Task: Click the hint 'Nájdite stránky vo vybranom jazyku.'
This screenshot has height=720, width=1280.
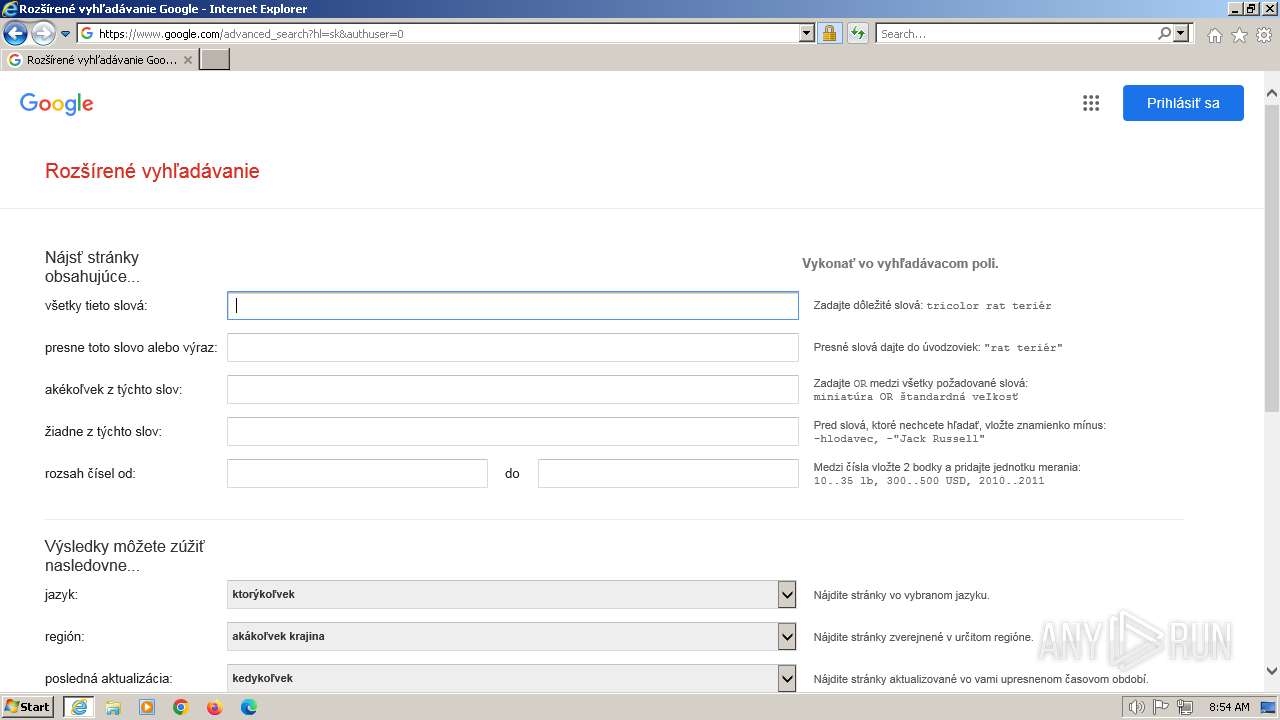Action: pos(901,595)
